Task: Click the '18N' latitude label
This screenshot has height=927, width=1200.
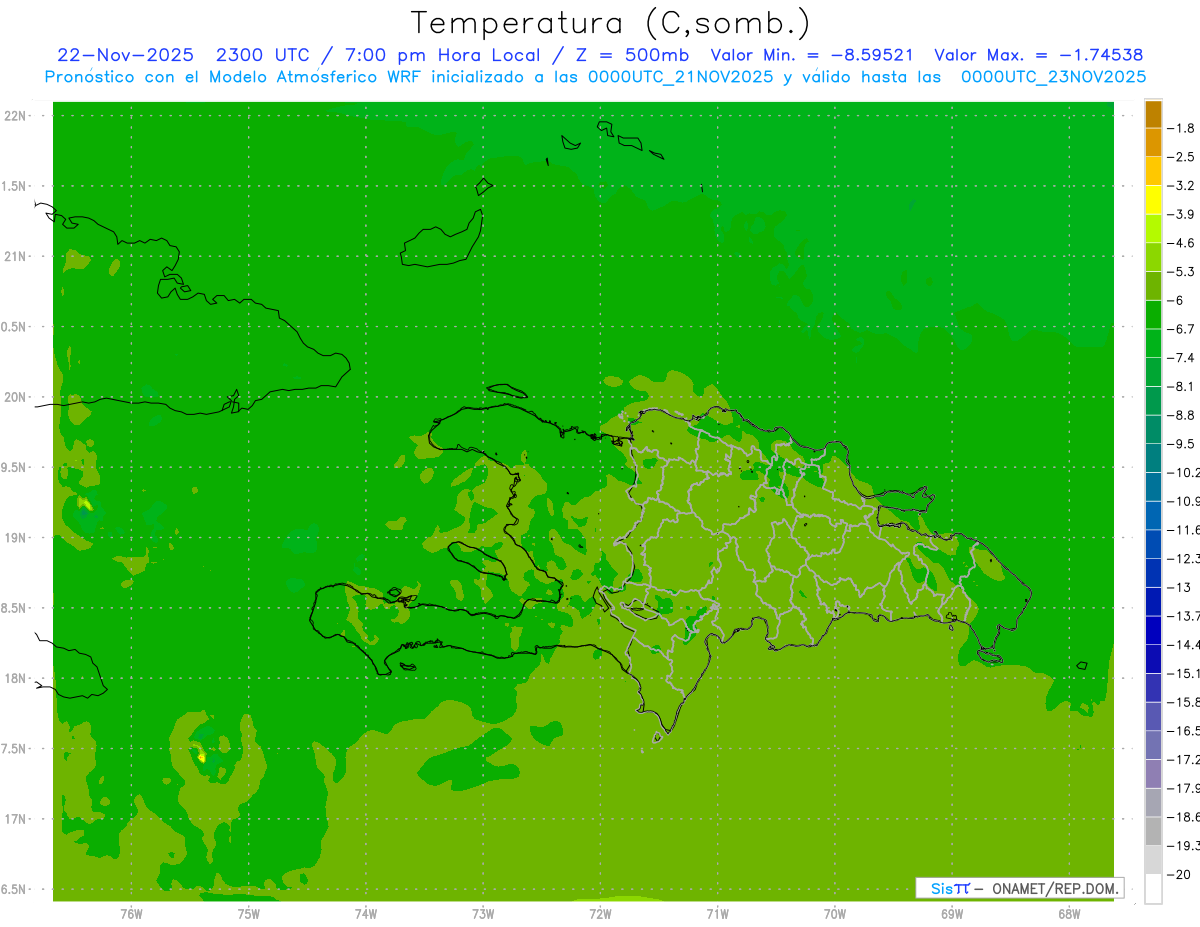Action: [15, 679]
